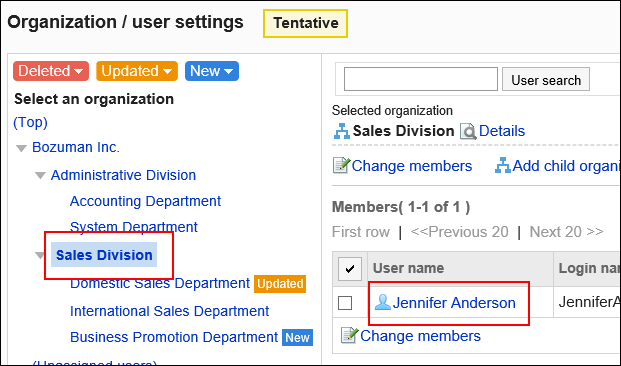Click the Updated badge beside Domestic Sales
This screenshot has height=366, width=621.
click(x=280, y=284)
